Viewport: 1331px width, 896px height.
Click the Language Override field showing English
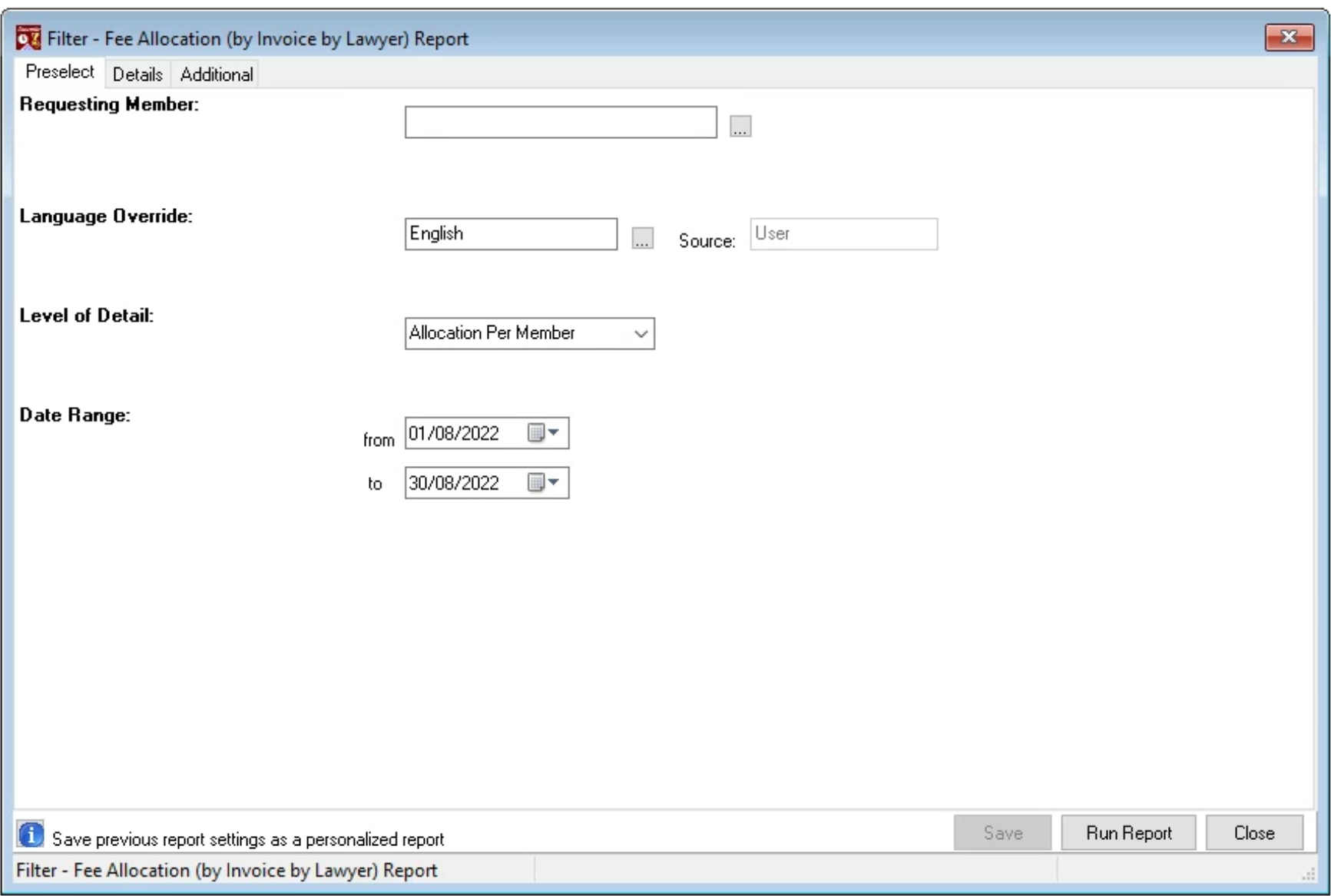[511, 234]
